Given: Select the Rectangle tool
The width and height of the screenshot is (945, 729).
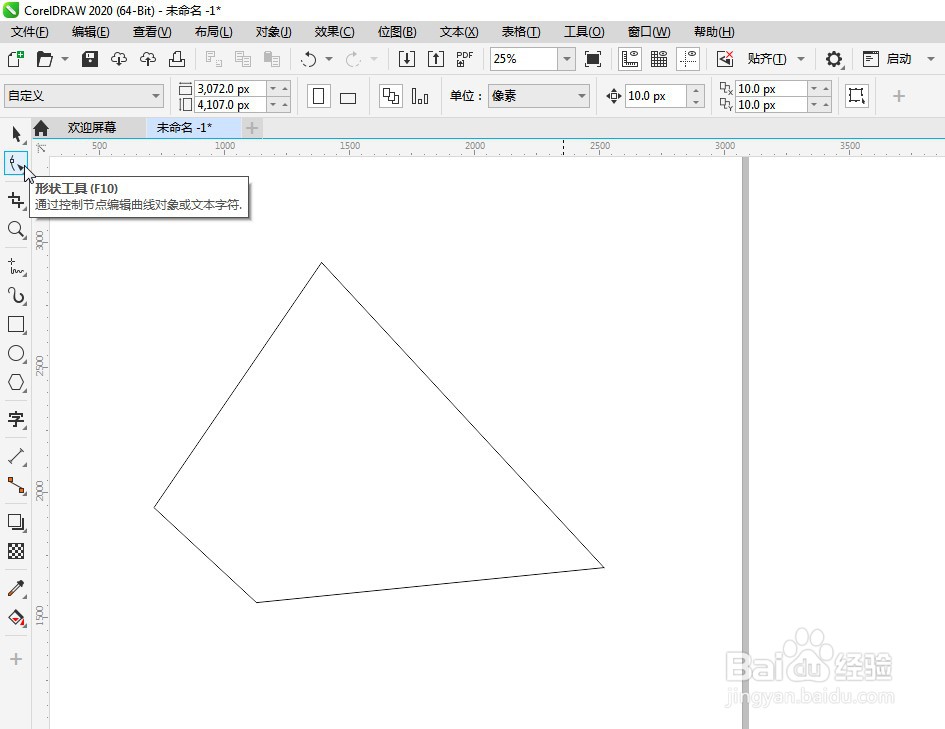Looking at the screenshot, I should pos(16,324).
